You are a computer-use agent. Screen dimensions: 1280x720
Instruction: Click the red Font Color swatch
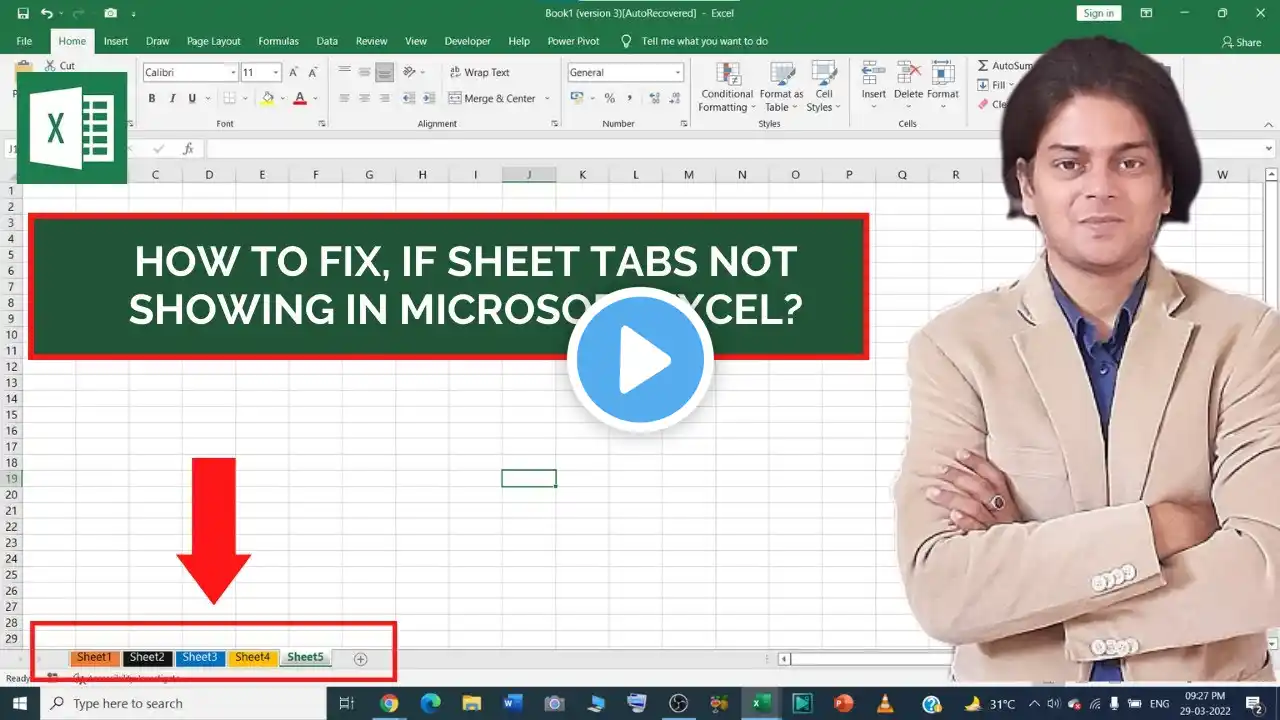pos(300,98)
